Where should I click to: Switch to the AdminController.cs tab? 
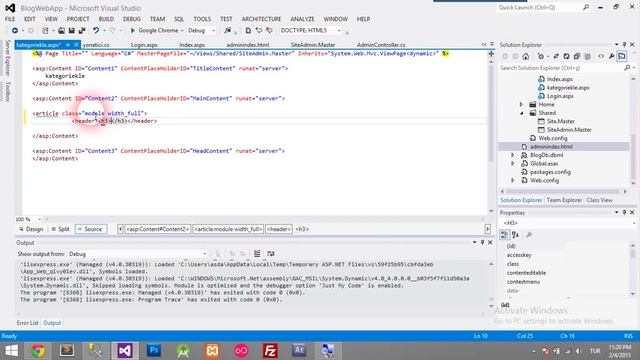pos(381,45)
